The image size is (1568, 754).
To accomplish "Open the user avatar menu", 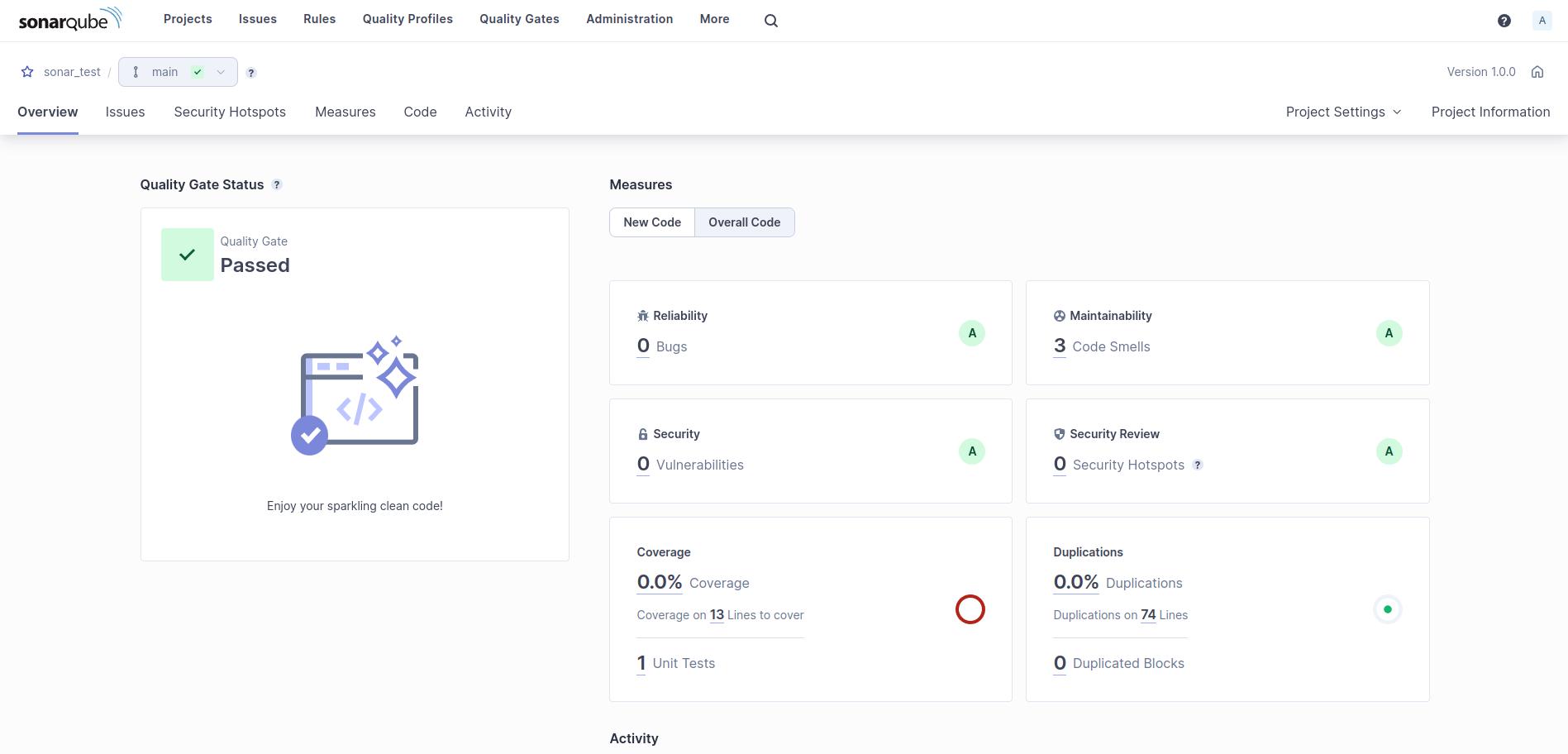I will pyautogui.click(x=1542, y=20).
